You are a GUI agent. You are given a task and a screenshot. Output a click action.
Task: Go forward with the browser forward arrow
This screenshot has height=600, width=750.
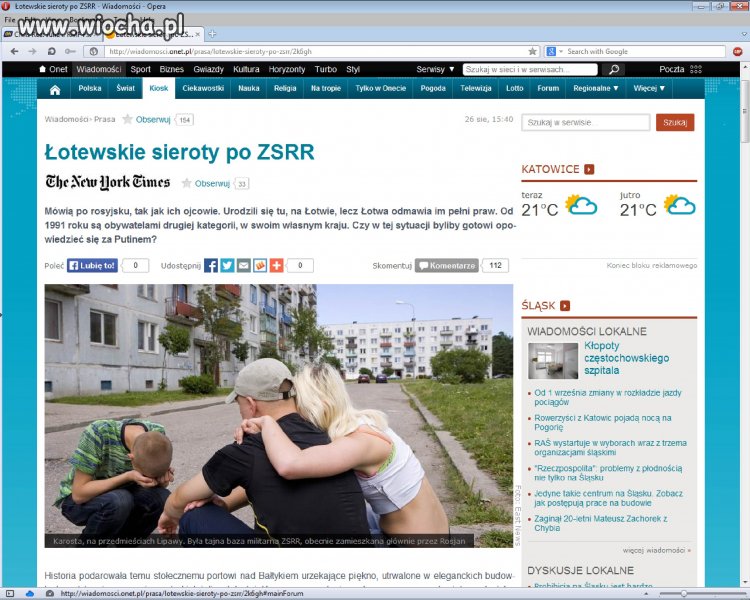pos(32,51)
